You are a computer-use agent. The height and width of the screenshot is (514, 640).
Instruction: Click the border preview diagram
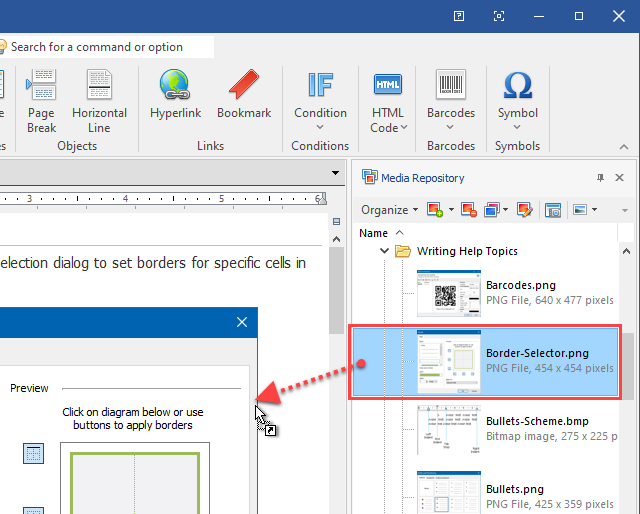[x=135, y=478]
